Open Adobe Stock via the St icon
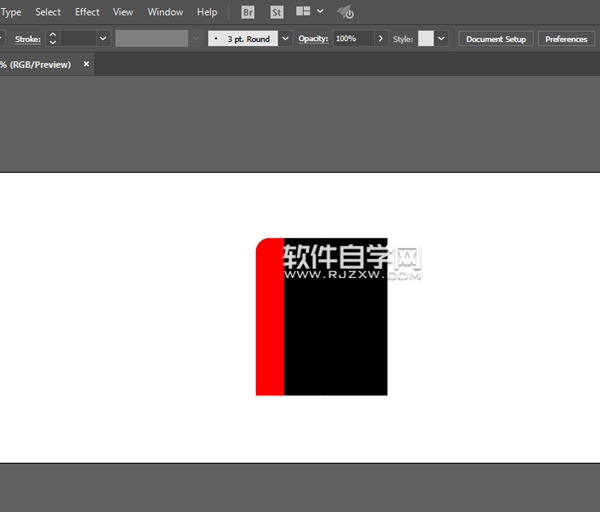600x512 pixels. click(277, 12)
